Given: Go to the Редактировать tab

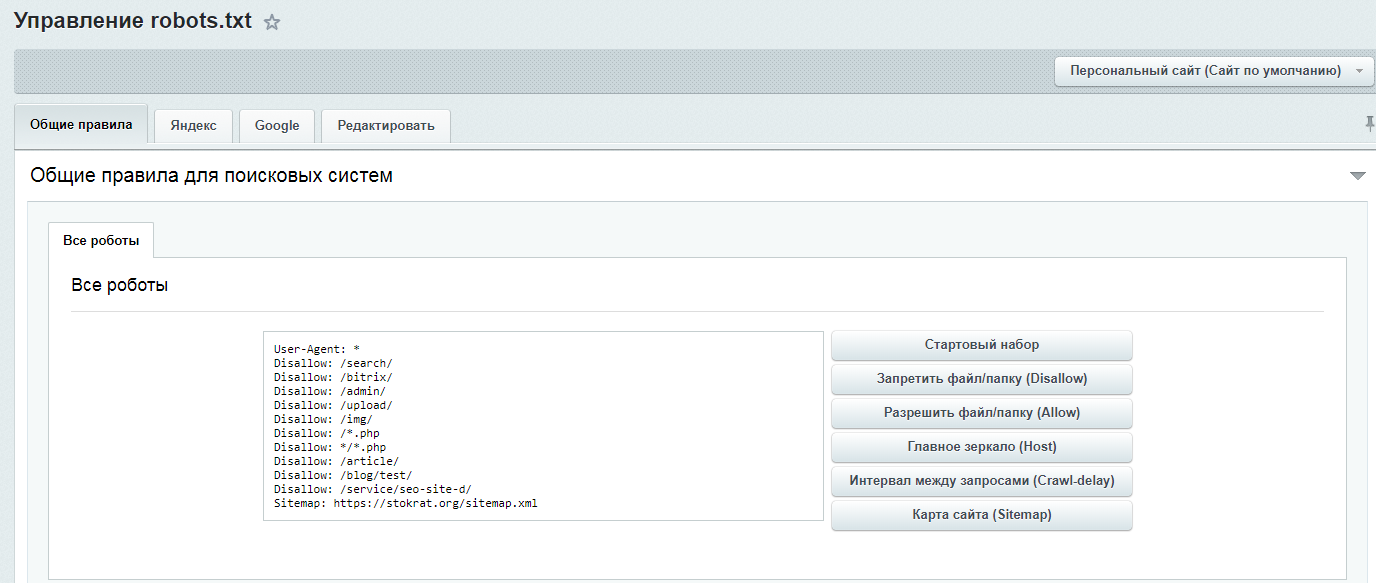Looking at the screenshot, I should [385, 126].
